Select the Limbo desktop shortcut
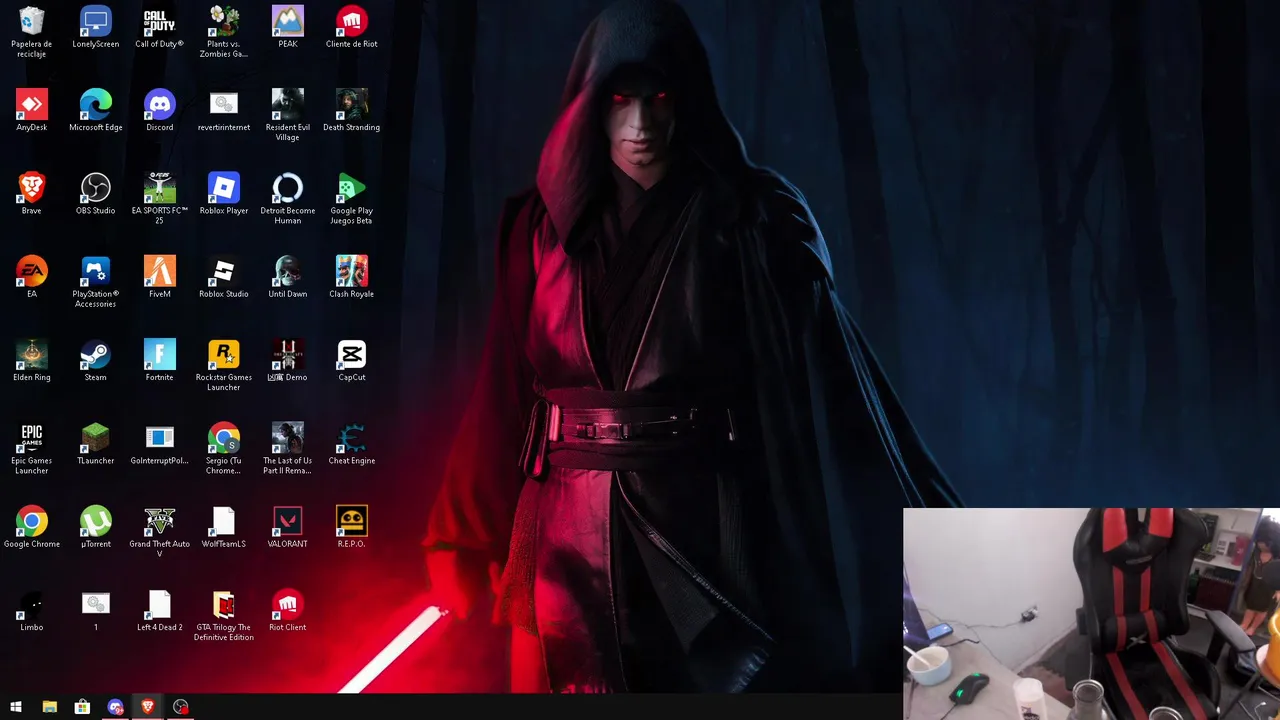Screen dimensions: 1280x720 (31, 604)
